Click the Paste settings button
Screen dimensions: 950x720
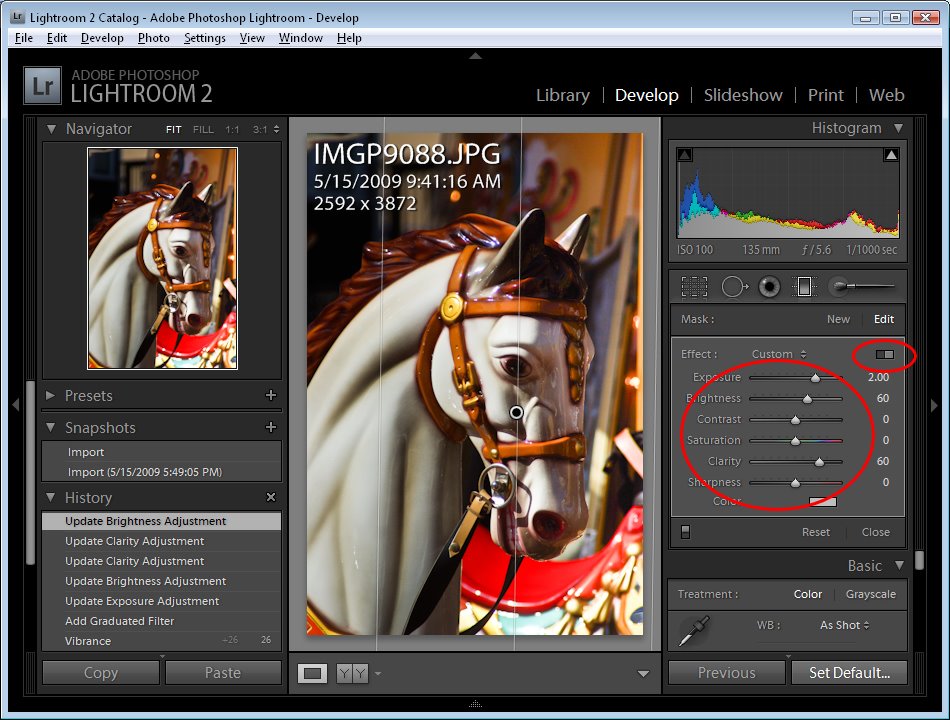pyautogui.click(x=223, y=673)
